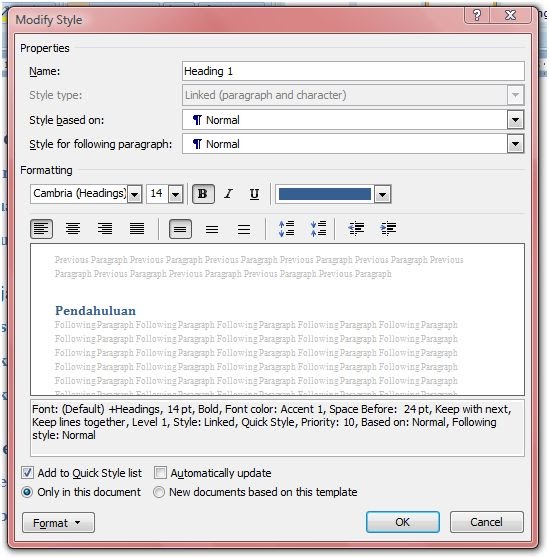Choose single line spacing icon
This screenshot has height=559, width=549.
pyautogui.click(x=180, y=229)
